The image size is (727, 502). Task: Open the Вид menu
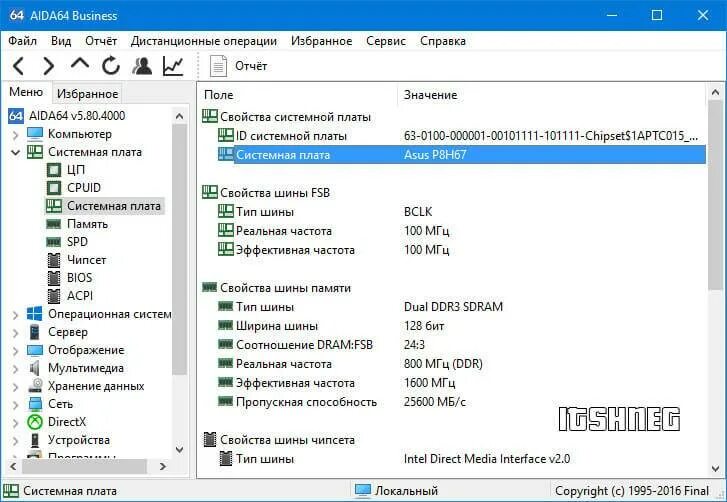61,41
